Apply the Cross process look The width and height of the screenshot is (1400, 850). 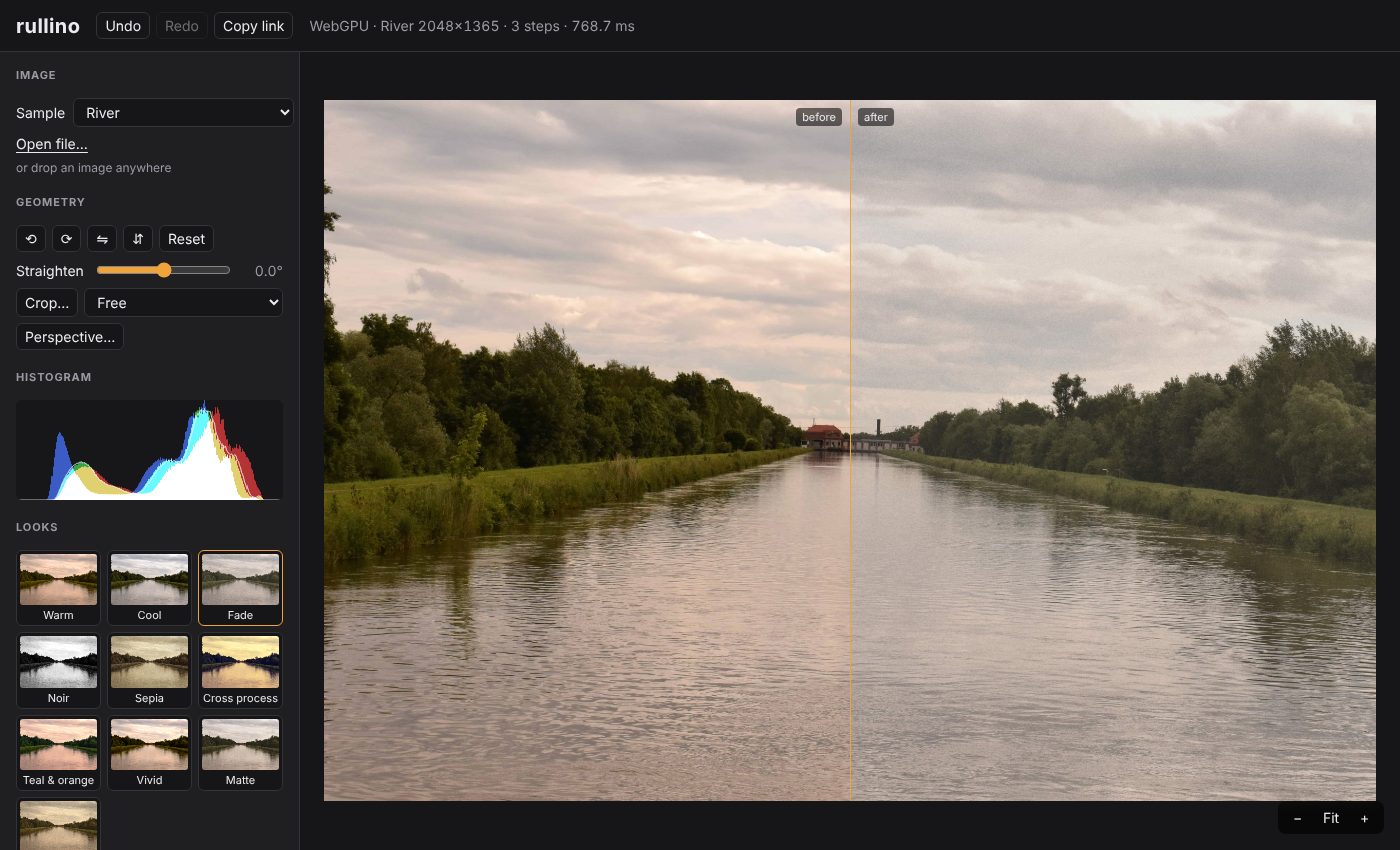240,671
